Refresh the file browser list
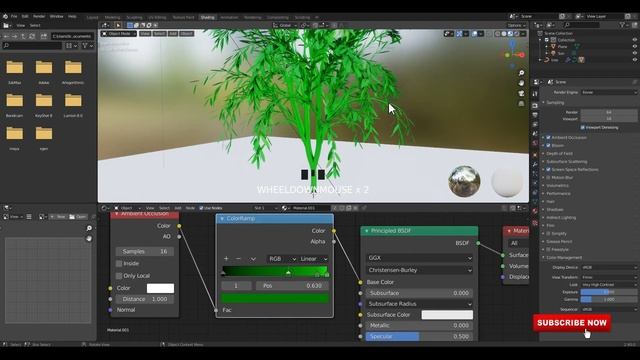The width and height of the screenshot is (640, 360). point(32,36)
